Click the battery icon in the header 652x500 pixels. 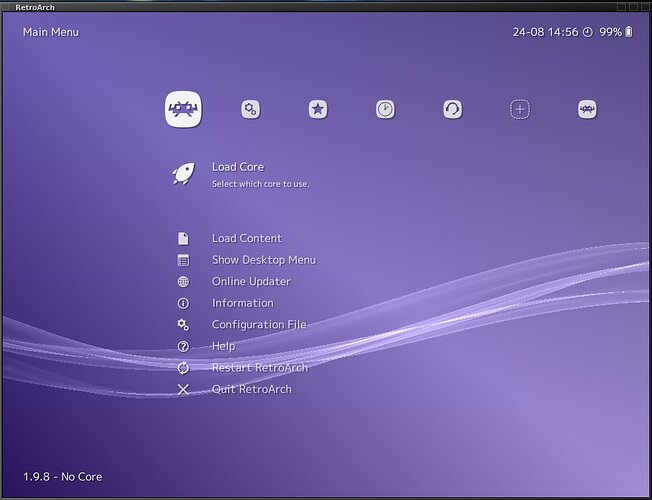[x=629, y=32]
